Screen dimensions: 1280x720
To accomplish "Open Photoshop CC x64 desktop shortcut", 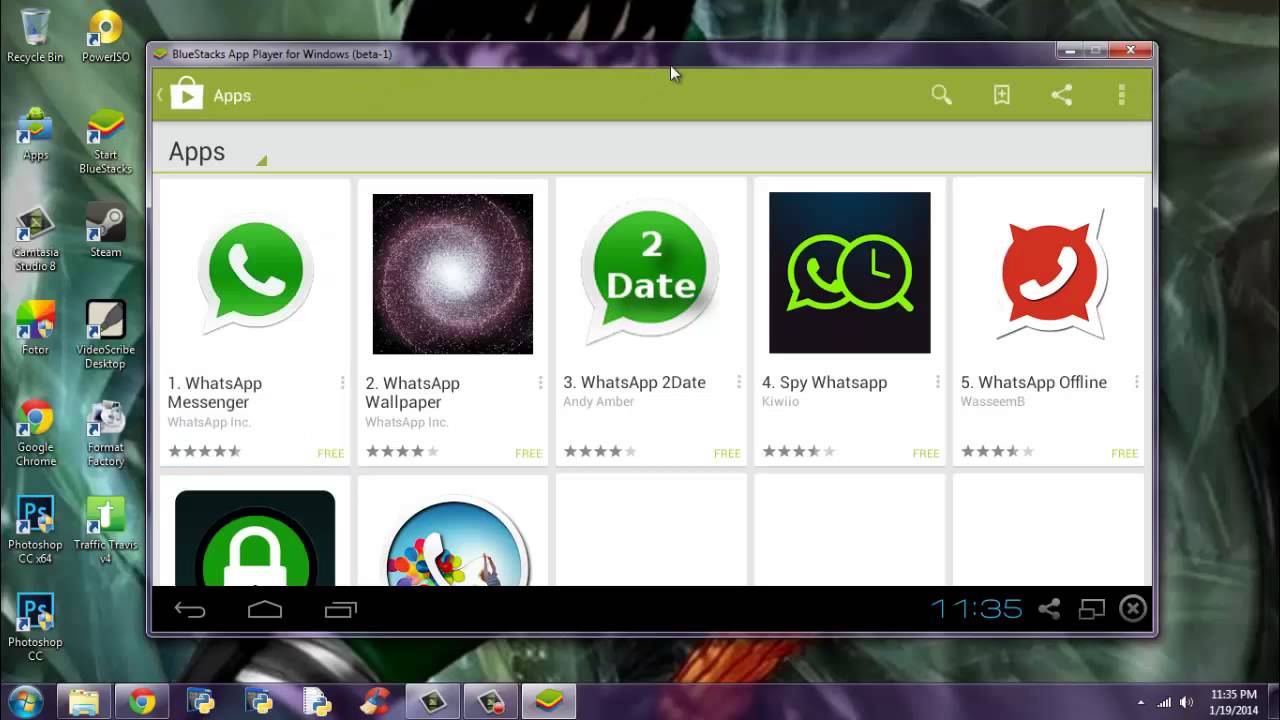I will (x=35, y=530).
